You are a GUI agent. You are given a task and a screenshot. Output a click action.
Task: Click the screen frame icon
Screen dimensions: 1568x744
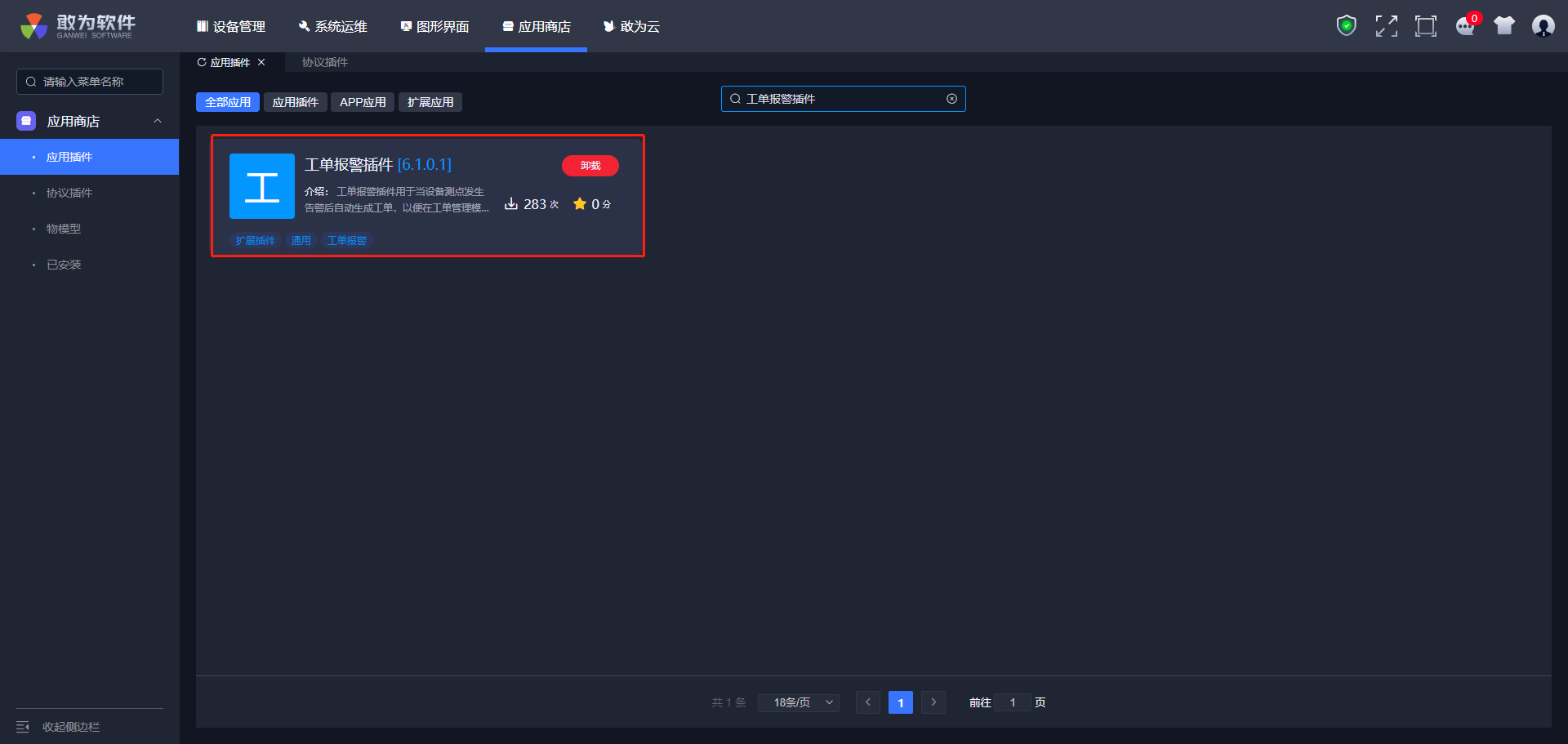click(x=1425, y=26)
